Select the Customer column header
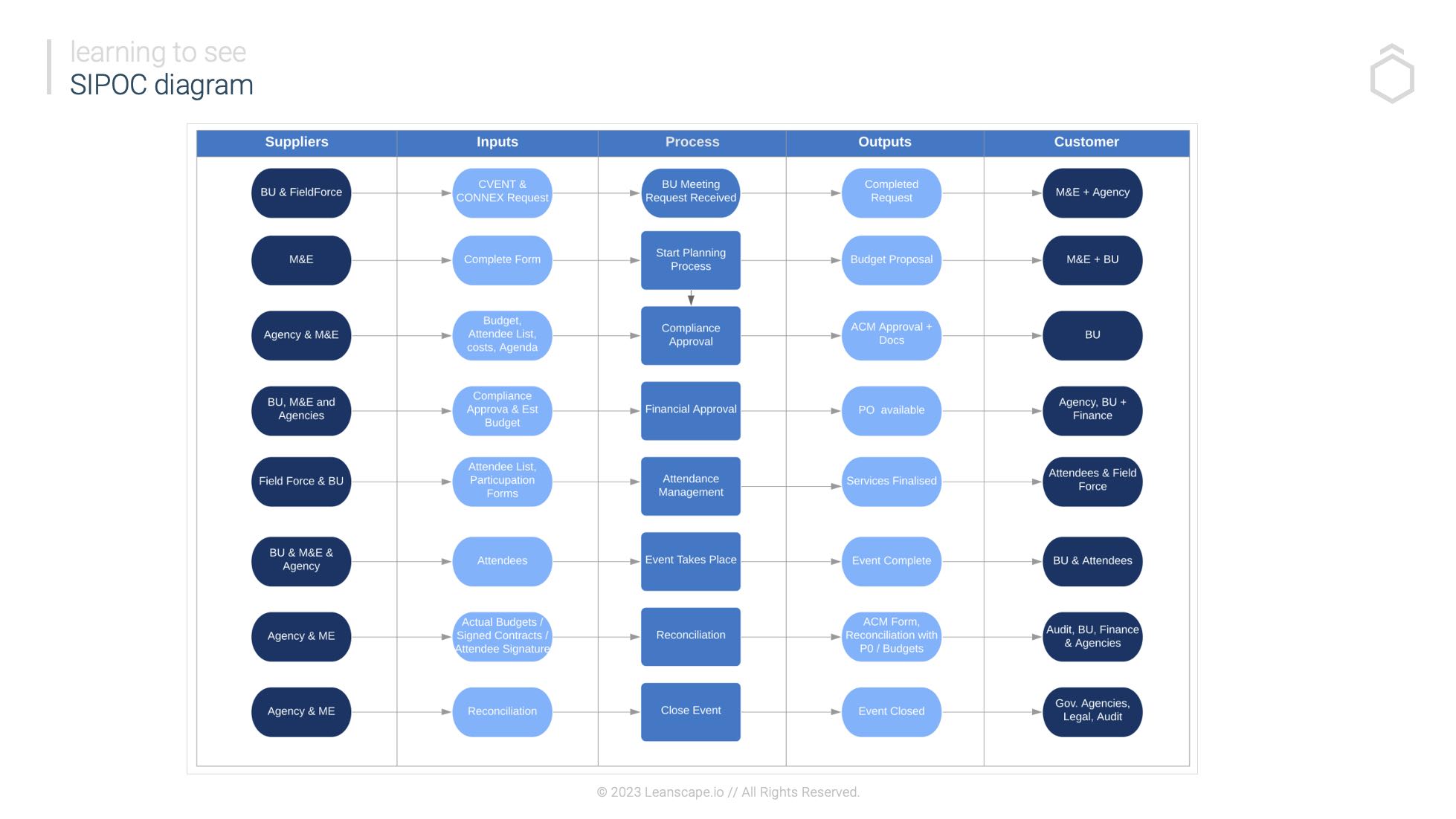This screenshot has height=819, width=1456. 1085,141
